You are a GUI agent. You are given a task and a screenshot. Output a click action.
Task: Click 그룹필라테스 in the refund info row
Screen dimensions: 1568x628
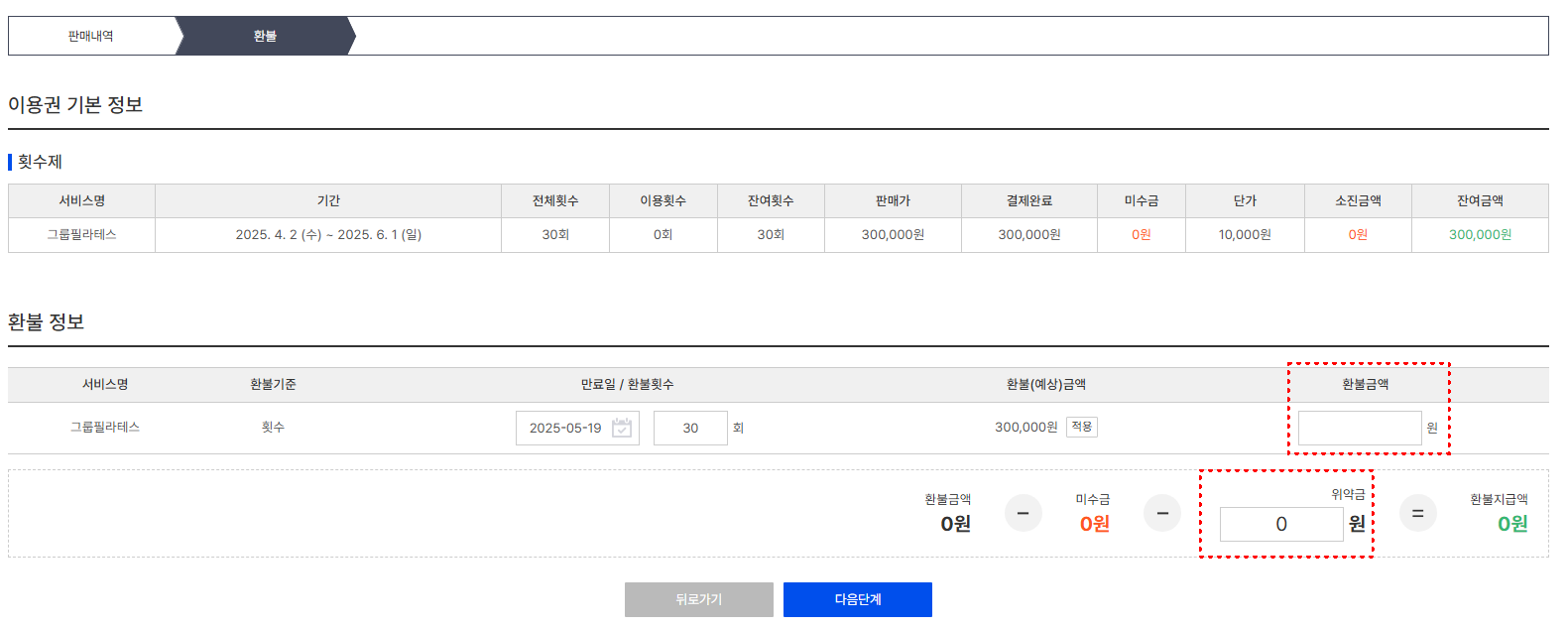click(x=105, y=427)
